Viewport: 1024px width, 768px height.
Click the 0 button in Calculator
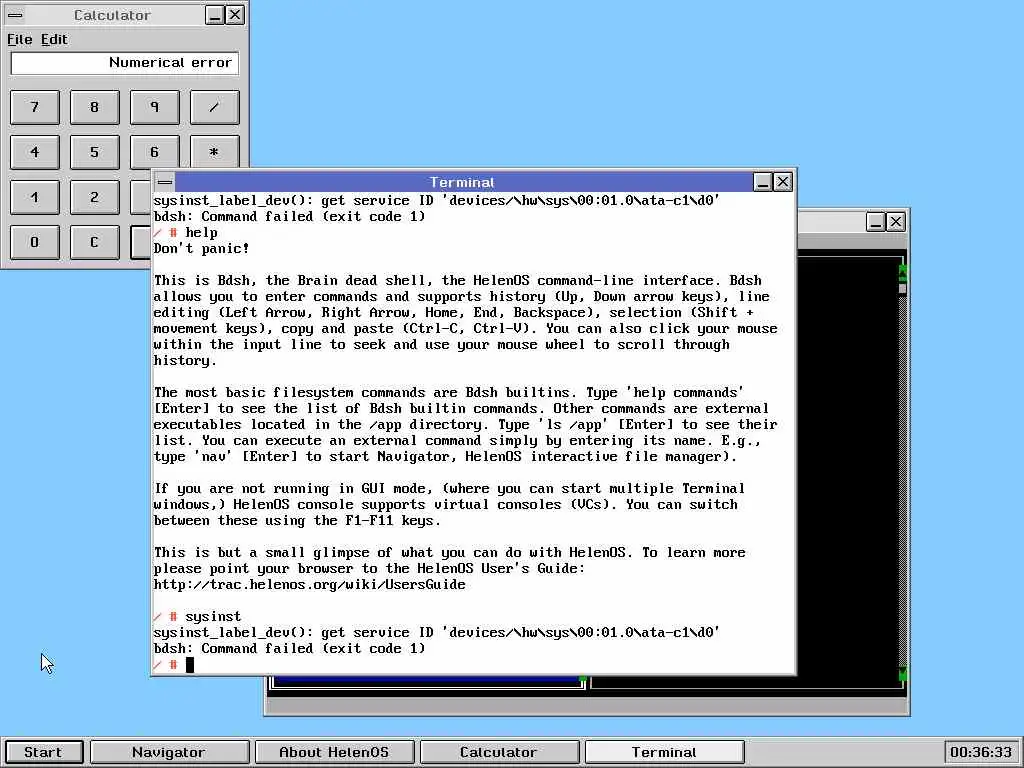(x=35, y=242)
